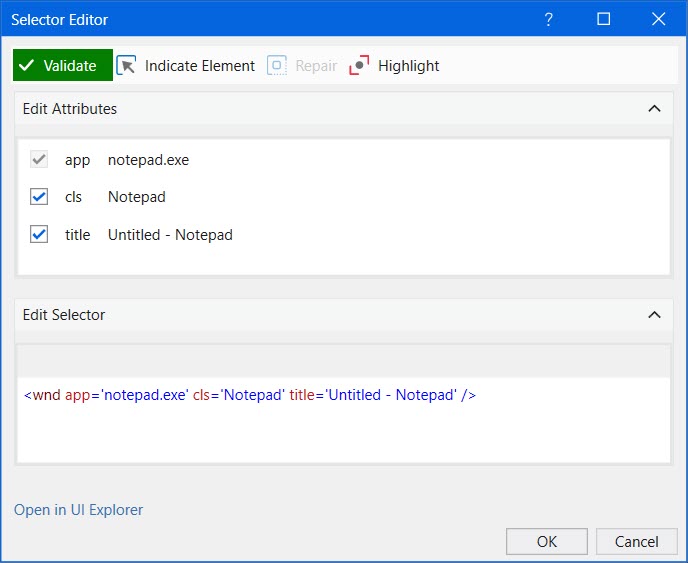
Task: Click inside the selector XML text field
Action: click(x=344, y=420)
